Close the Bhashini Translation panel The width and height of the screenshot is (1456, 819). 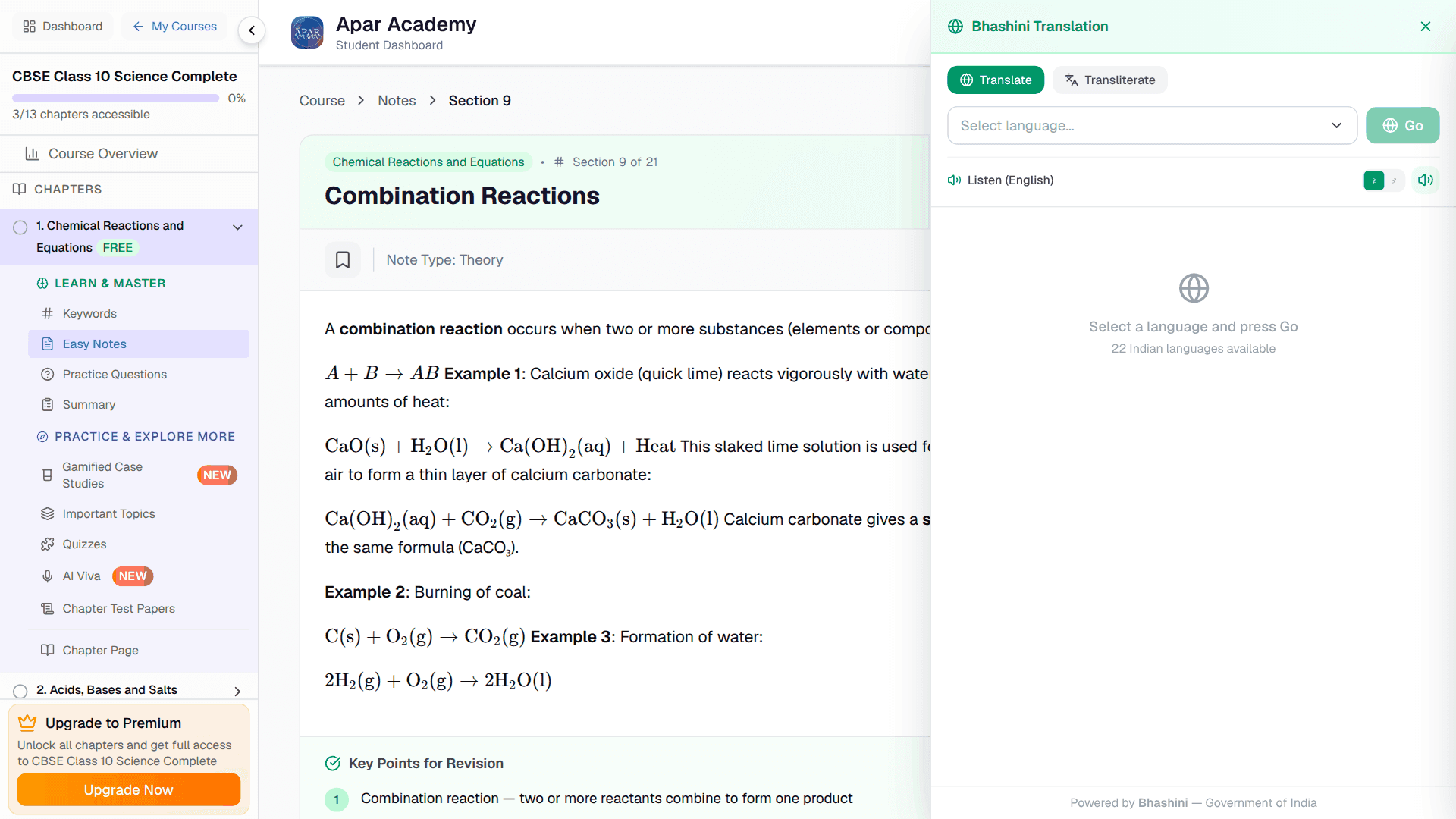point(1426,27)
